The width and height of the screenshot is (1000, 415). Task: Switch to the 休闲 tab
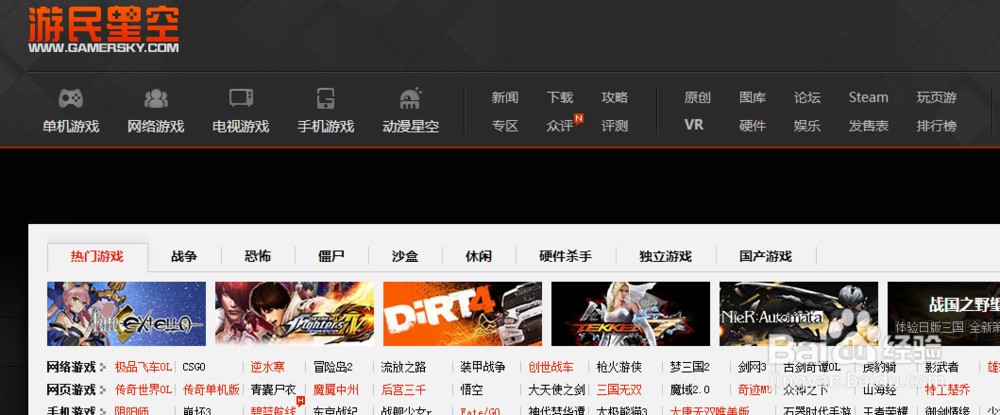pyautogui.click(x=479, y=257)
